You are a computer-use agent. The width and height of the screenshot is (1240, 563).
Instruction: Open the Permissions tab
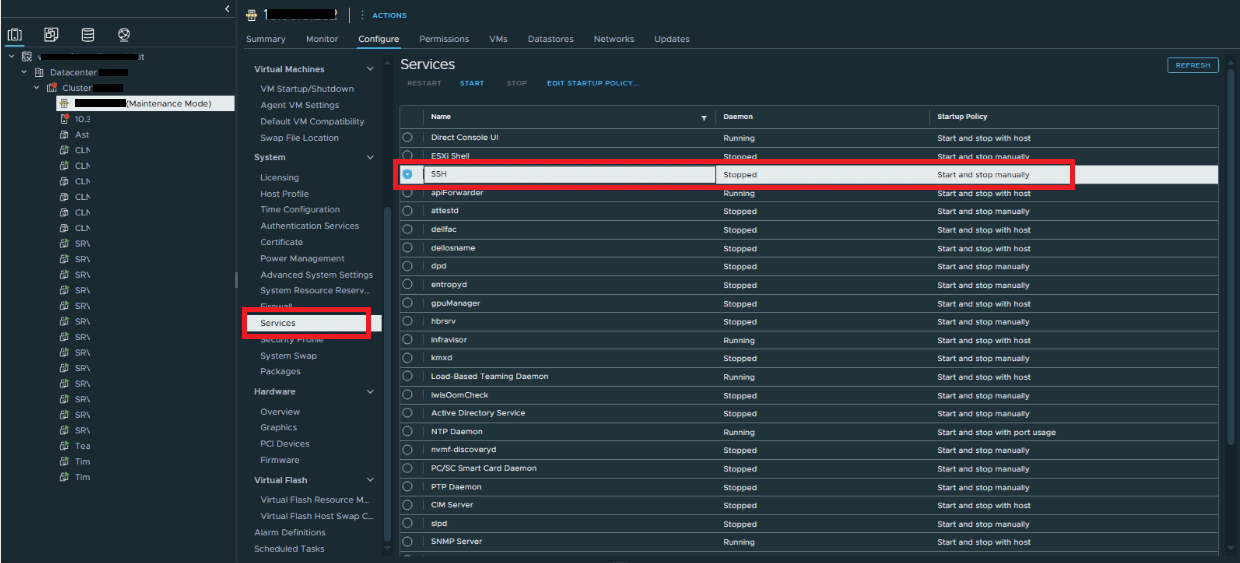pos(444,39)
